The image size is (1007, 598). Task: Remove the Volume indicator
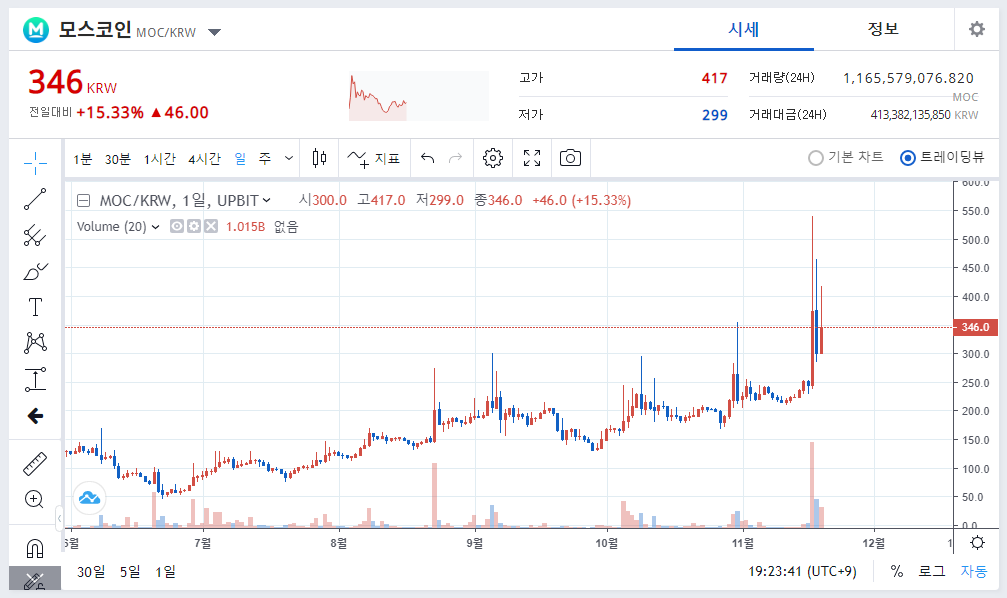(x=211, y=226)
